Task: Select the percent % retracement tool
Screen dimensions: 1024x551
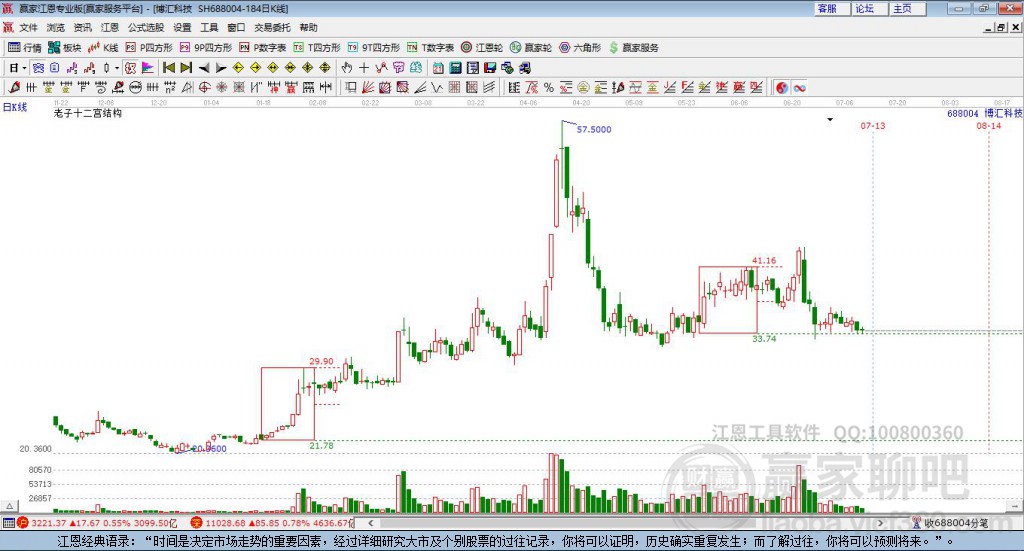Action: (x=549, y=87)
